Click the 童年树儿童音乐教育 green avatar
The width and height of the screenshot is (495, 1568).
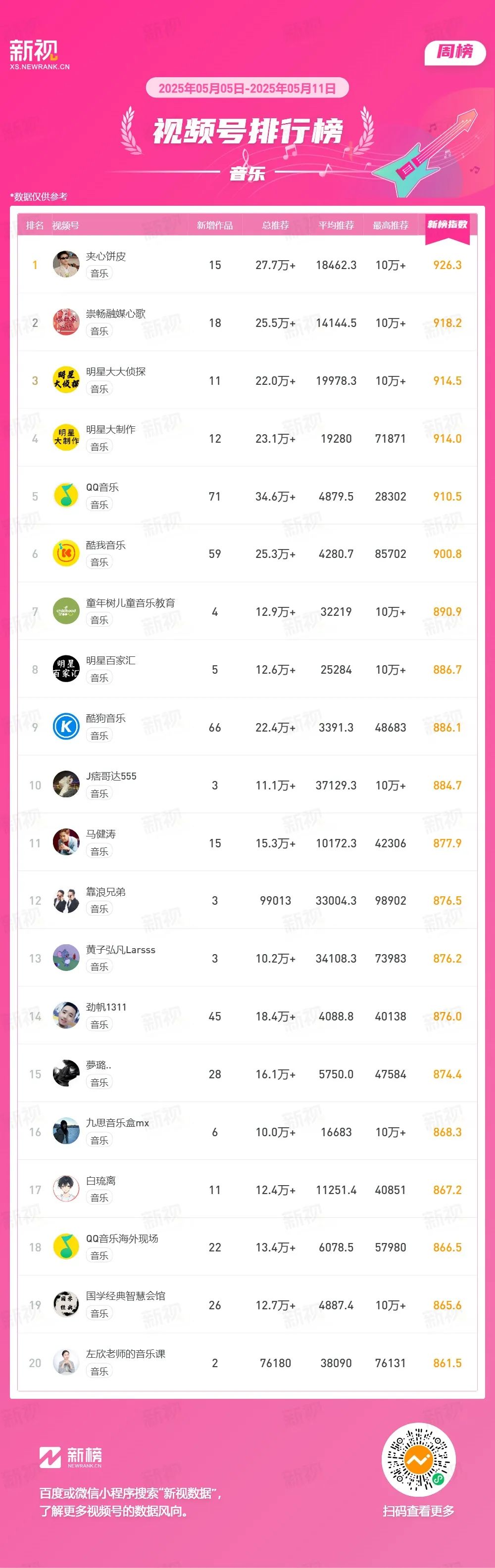coord(66,611)
